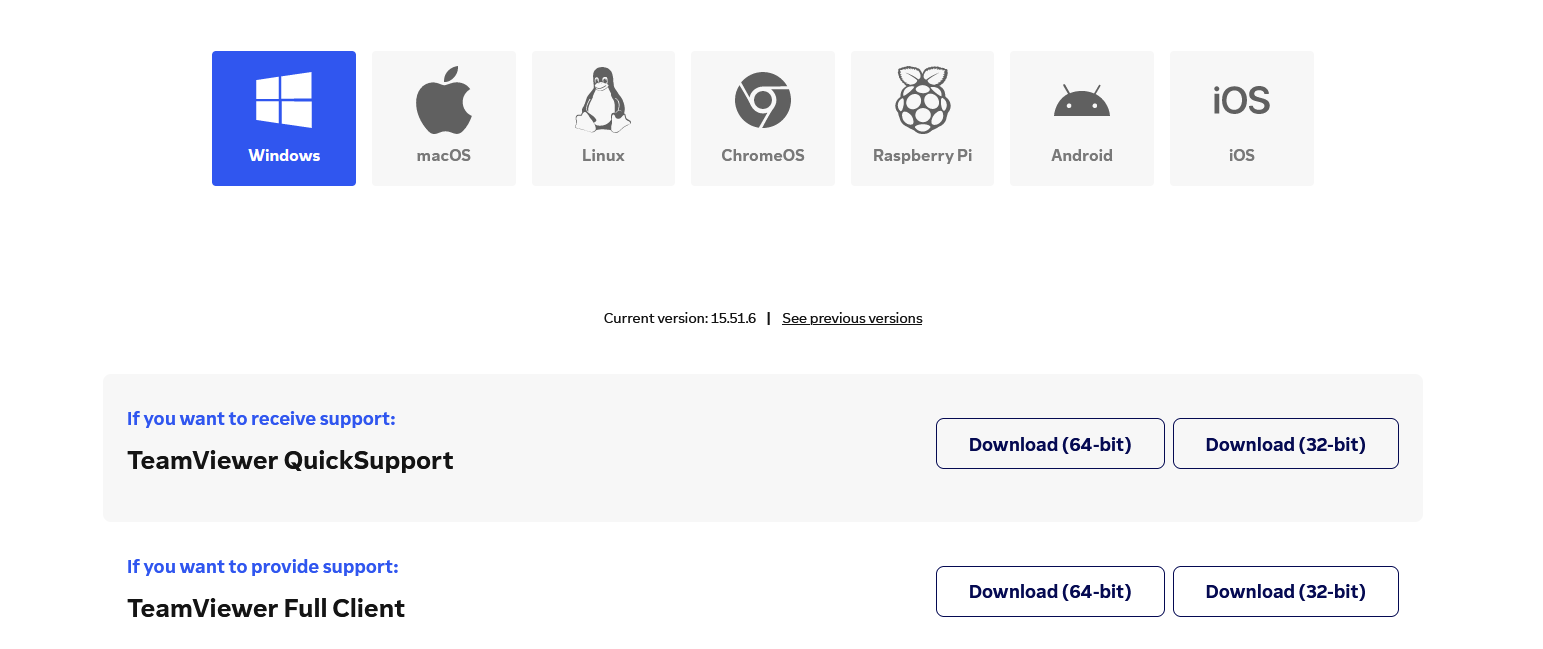Download QuickSupport 32-bit version
Screen dimensions: 1543x649
(x=1286, y=444)
